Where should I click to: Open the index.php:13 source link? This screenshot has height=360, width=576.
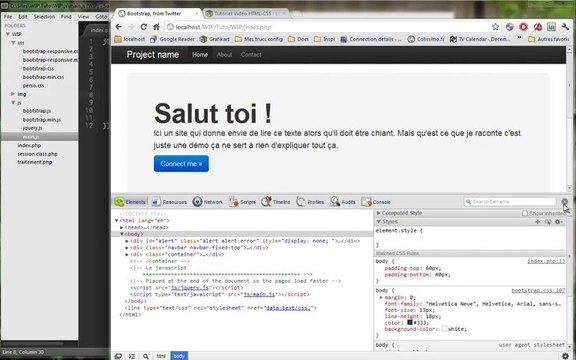(546, 261)
